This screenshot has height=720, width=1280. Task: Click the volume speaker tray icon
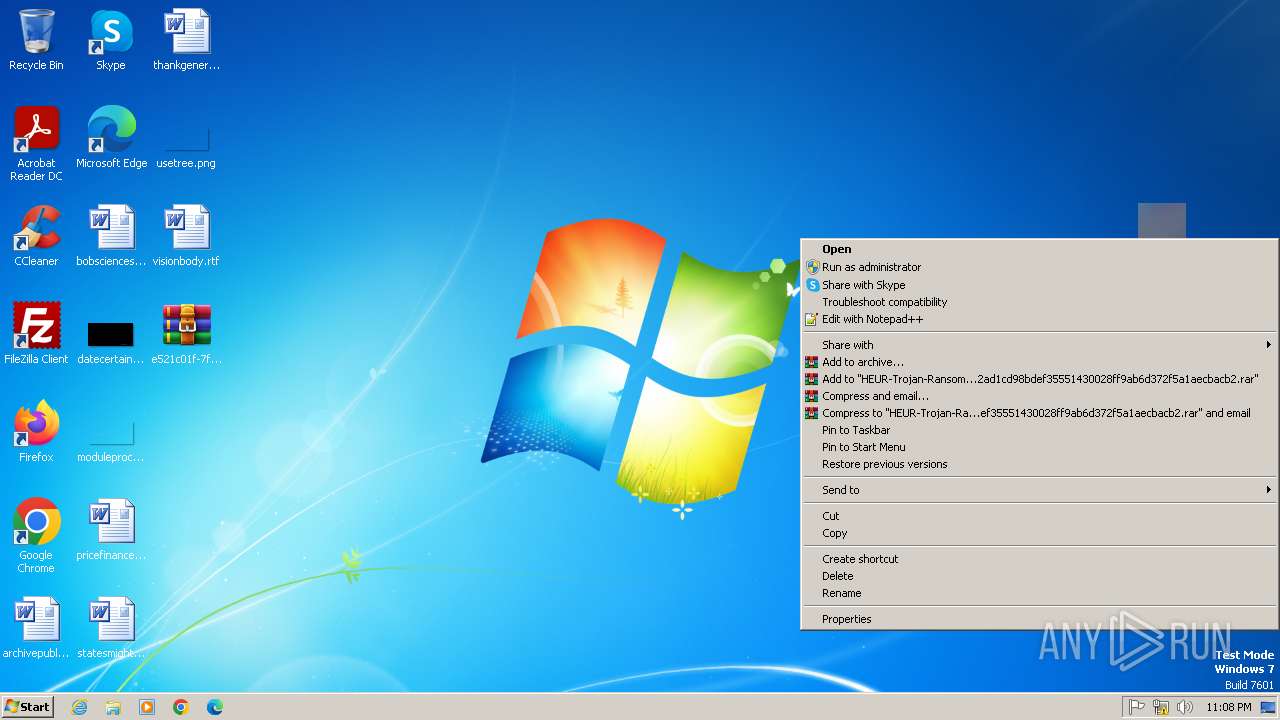click(1185, 707)
